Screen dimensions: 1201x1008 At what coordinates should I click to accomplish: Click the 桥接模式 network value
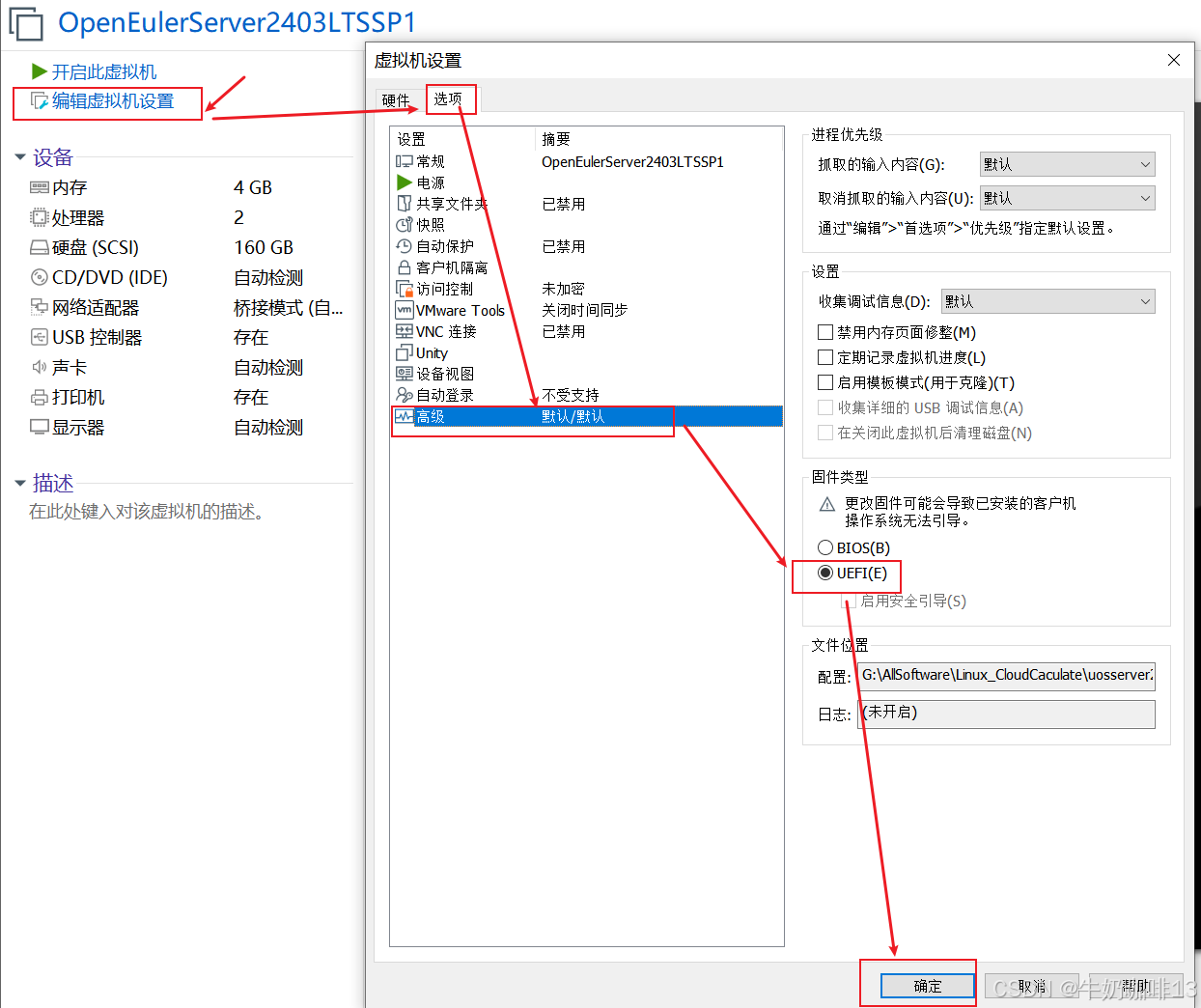click(x=288, y=307)
